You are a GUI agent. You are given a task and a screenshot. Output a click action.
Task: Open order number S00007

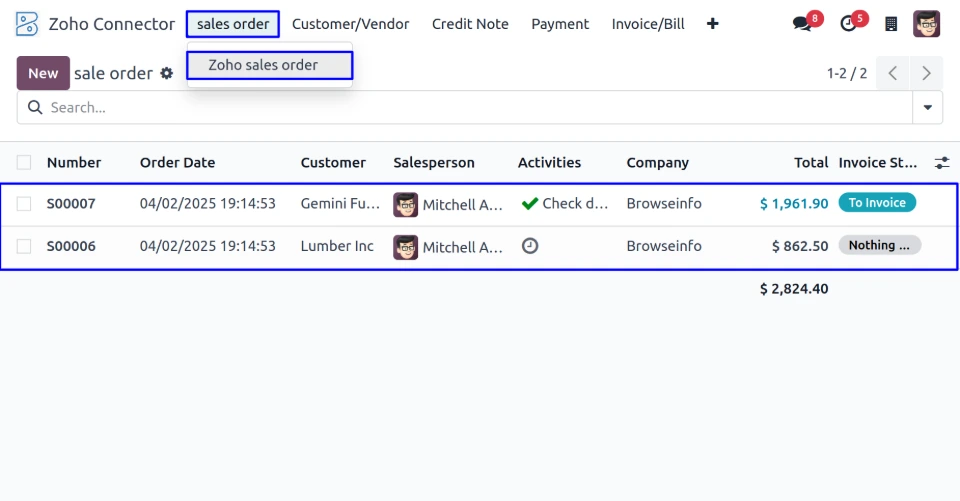[x=71, y=203]
